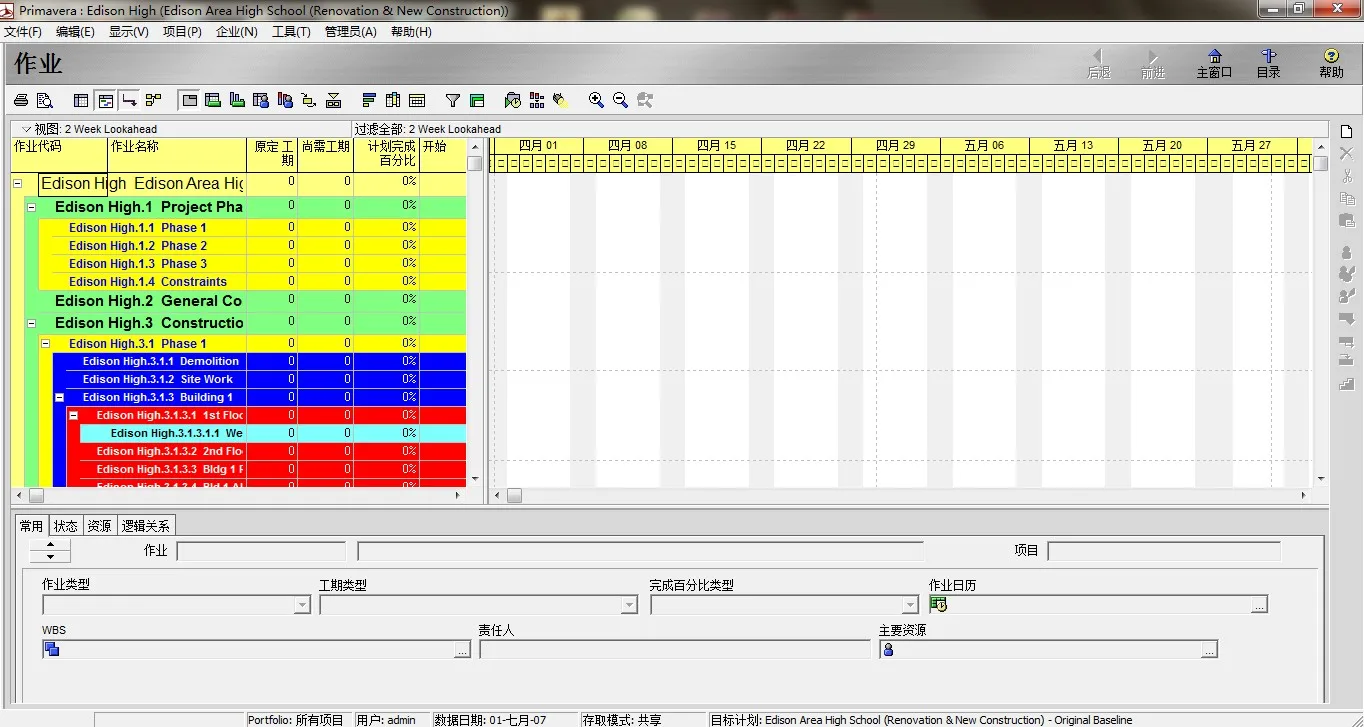The width and height of the screenshot is (1364, 727).
Task: Show the resource usage profile icon
Action: pyautogui.click(x=285, y=100)
